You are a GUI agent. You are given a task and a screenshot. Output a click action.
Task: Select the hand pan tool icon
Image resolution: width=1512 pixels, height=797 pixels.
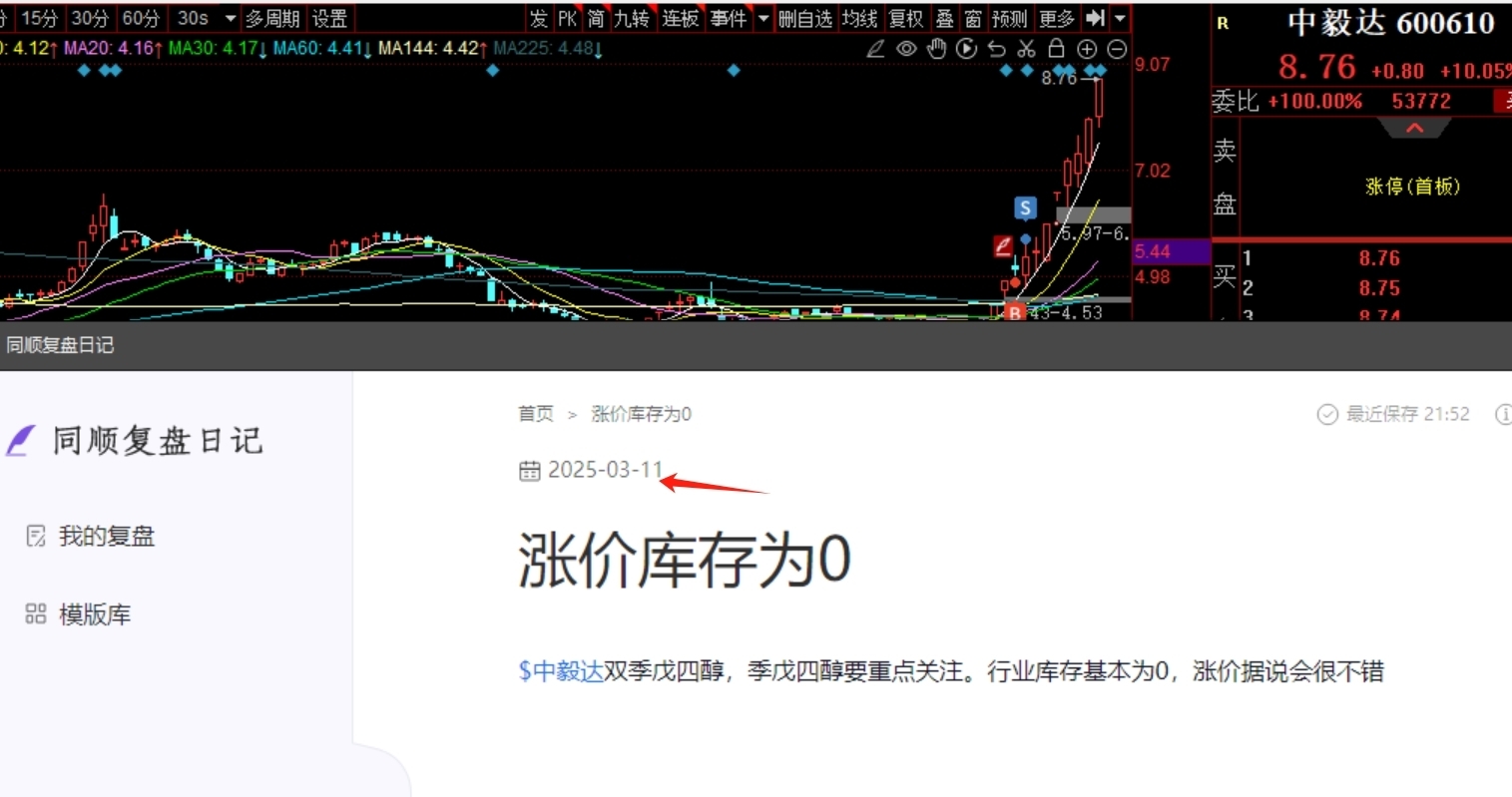point(936,49)
